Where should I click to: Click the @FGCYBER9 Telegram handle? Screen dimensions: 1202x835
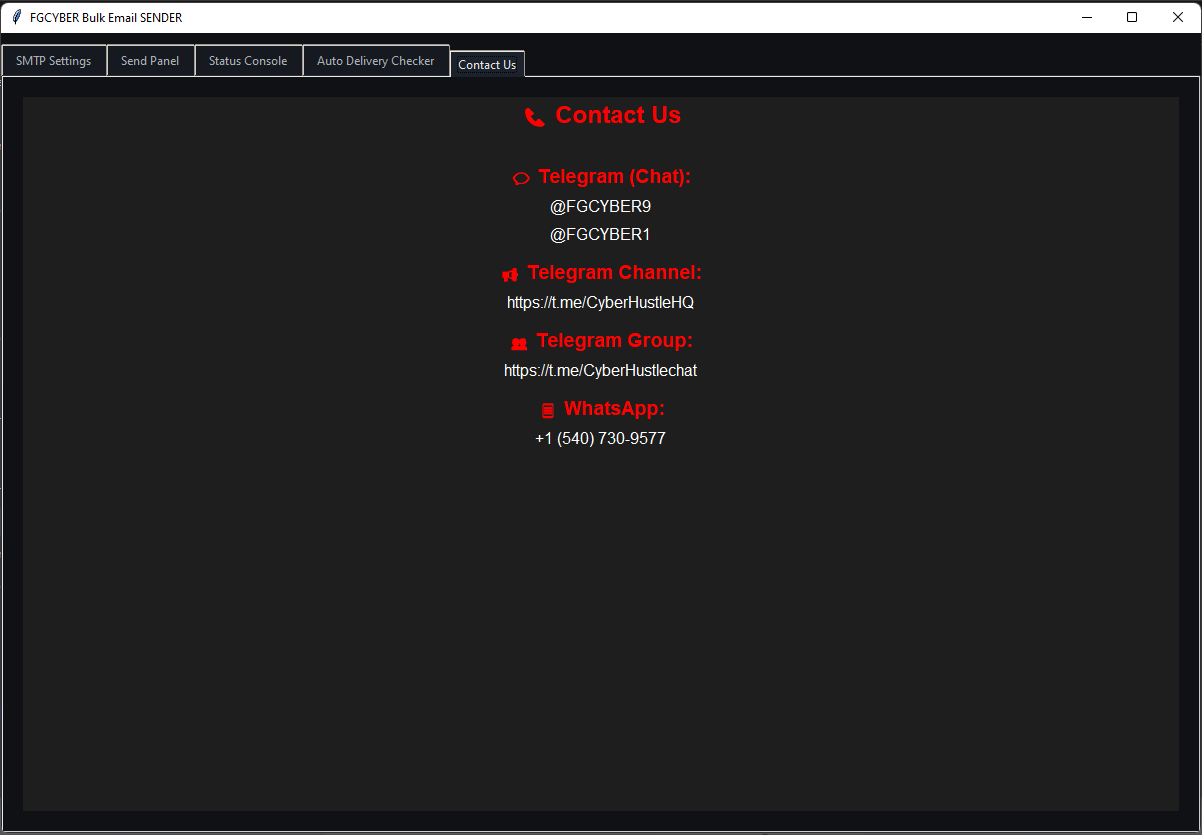point(600,207)
